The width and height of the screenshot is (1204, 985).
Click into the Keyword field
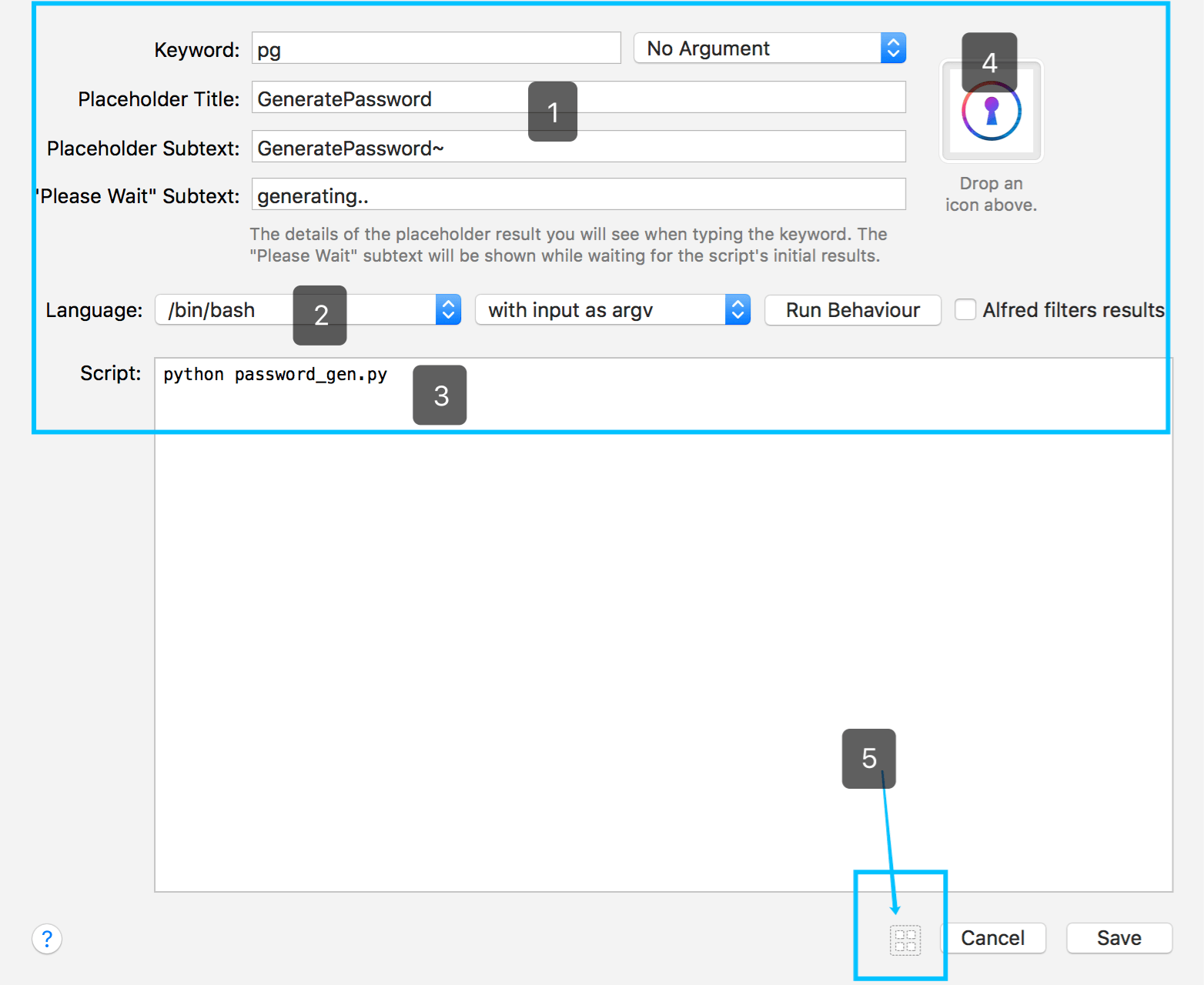coord(436,48)
